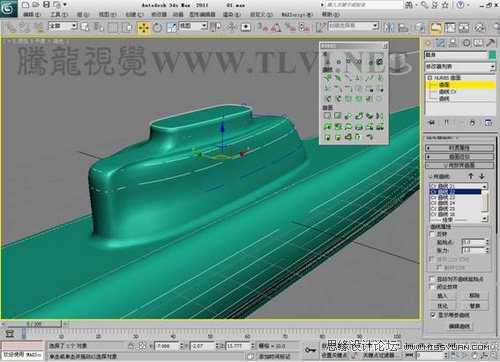Toggle 闭合放样 checkbox

(432, 287)
